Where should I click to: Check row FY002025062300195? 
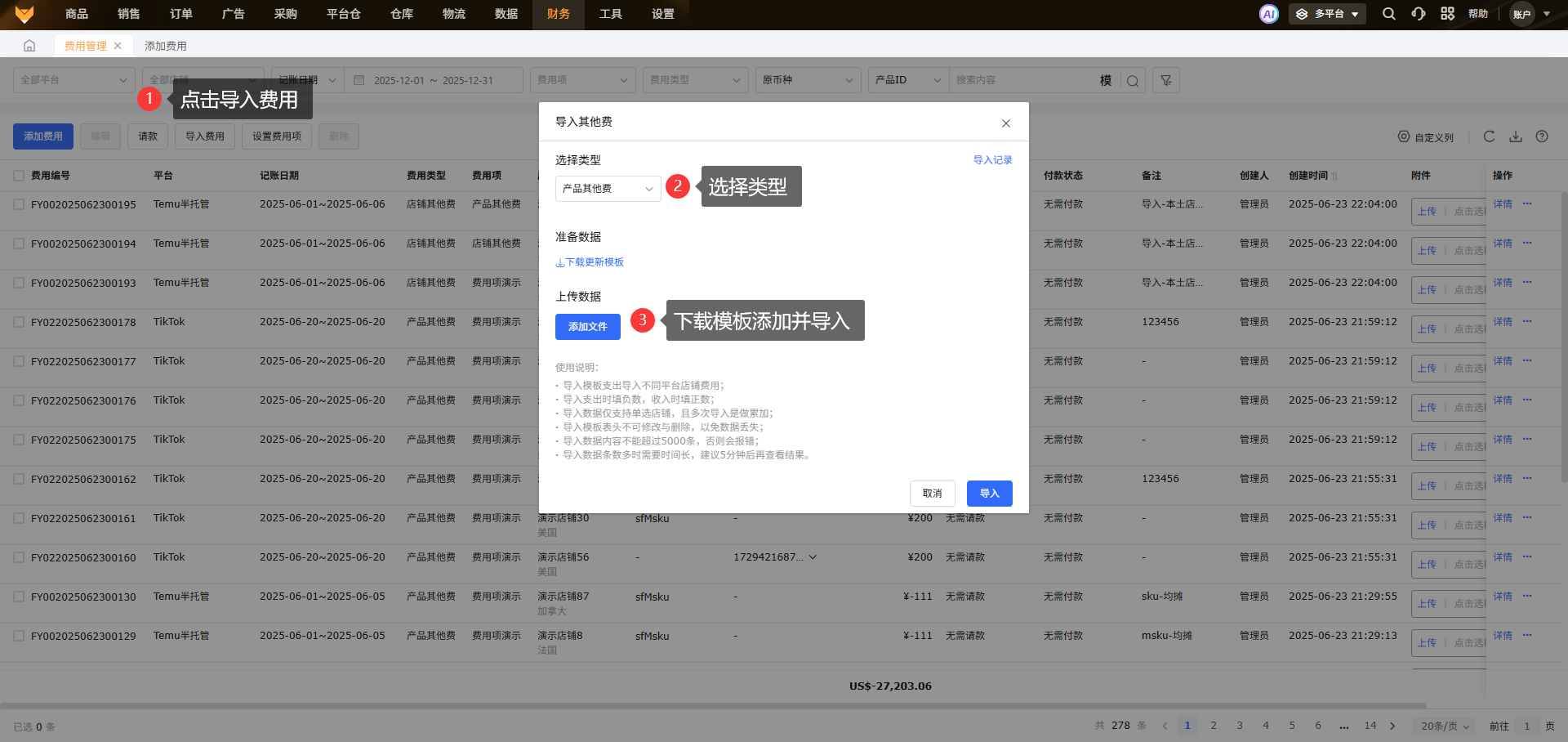[x=19, y=204]
